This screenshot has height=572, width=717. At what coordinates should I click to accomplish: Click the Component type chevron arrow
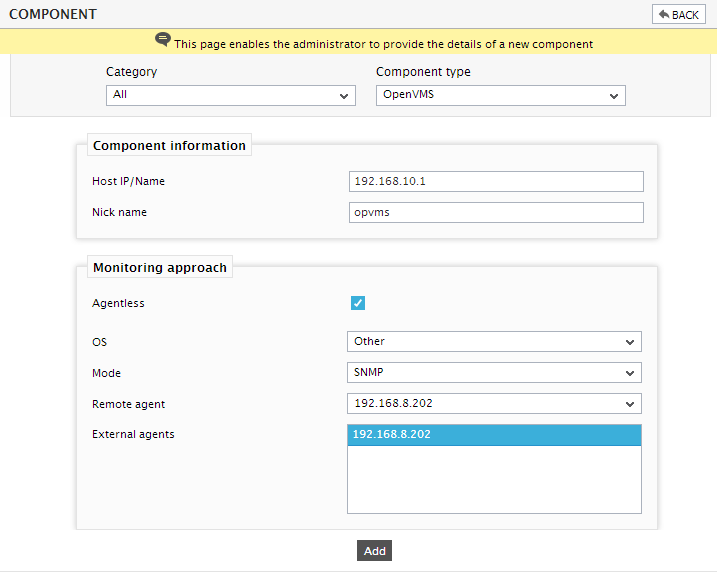click(x=614, y=96)
